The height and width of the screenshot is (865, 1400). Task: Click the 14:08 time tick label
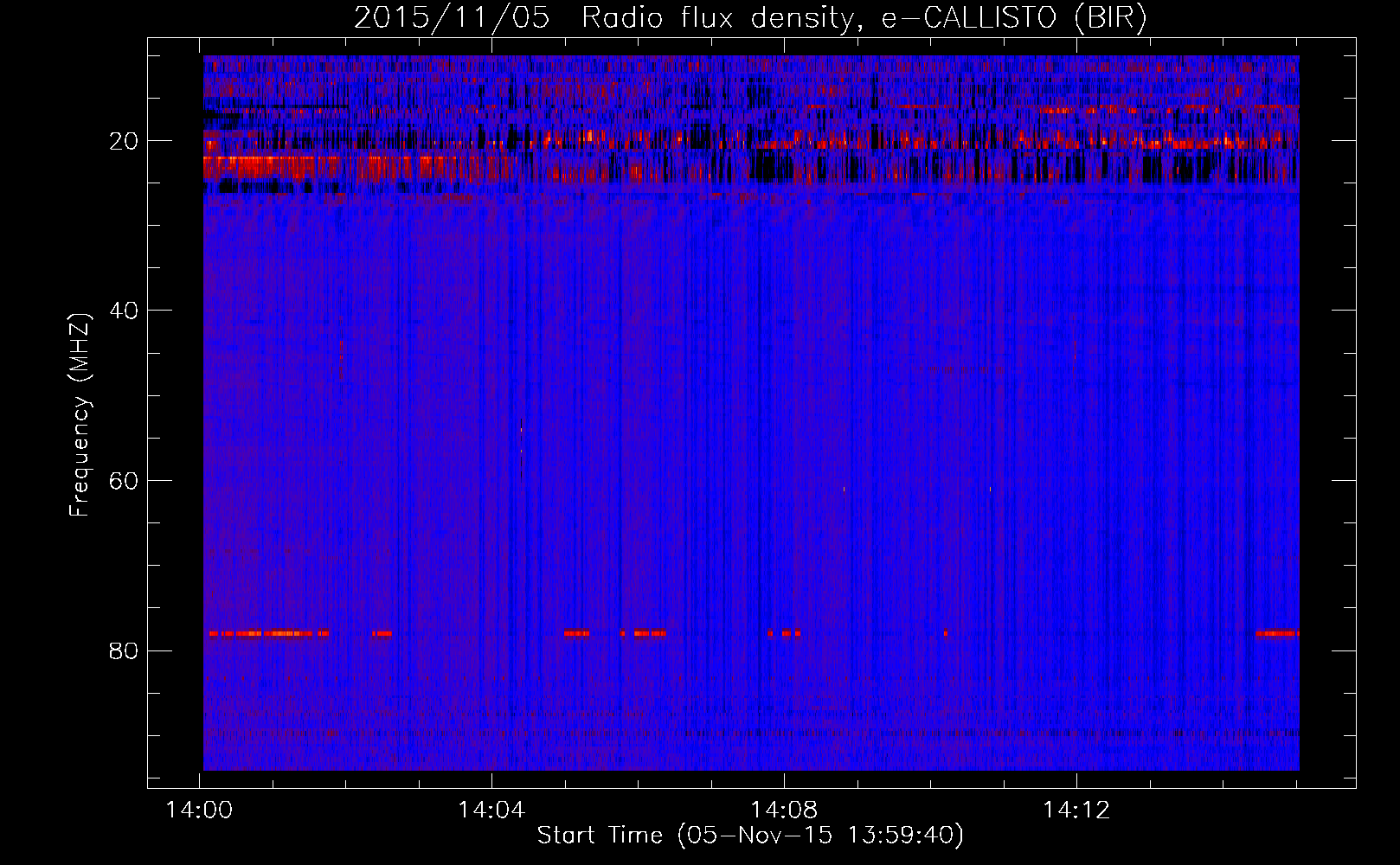click(x=784, y=811)
